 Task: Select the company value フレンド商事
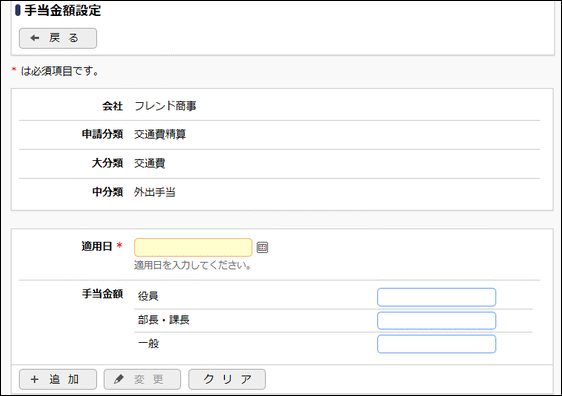pyautogui.click(x=165, y=106)
